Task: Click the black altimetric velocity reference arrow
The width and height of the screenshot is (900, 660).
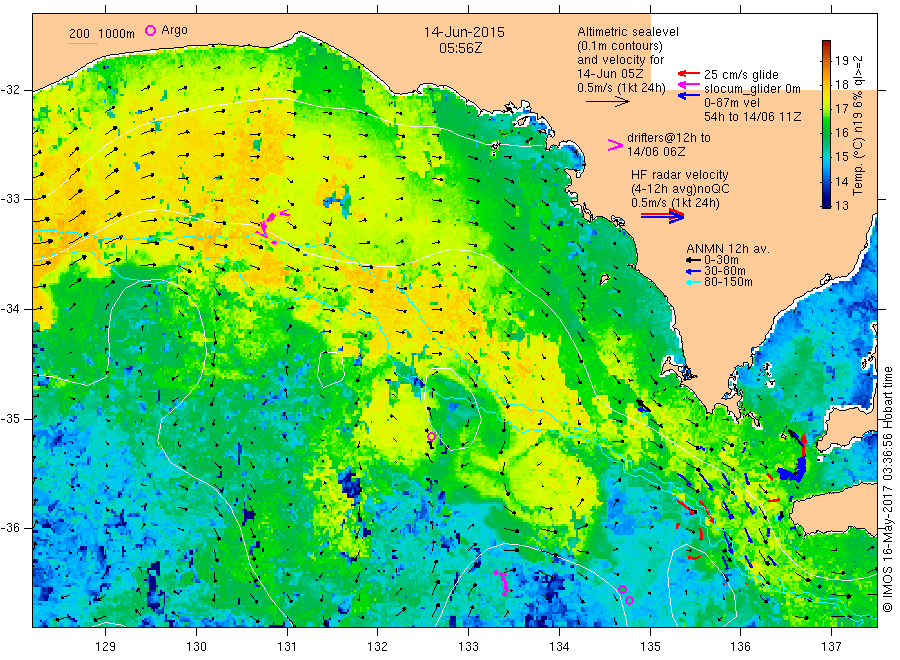Action: (608, 102)
